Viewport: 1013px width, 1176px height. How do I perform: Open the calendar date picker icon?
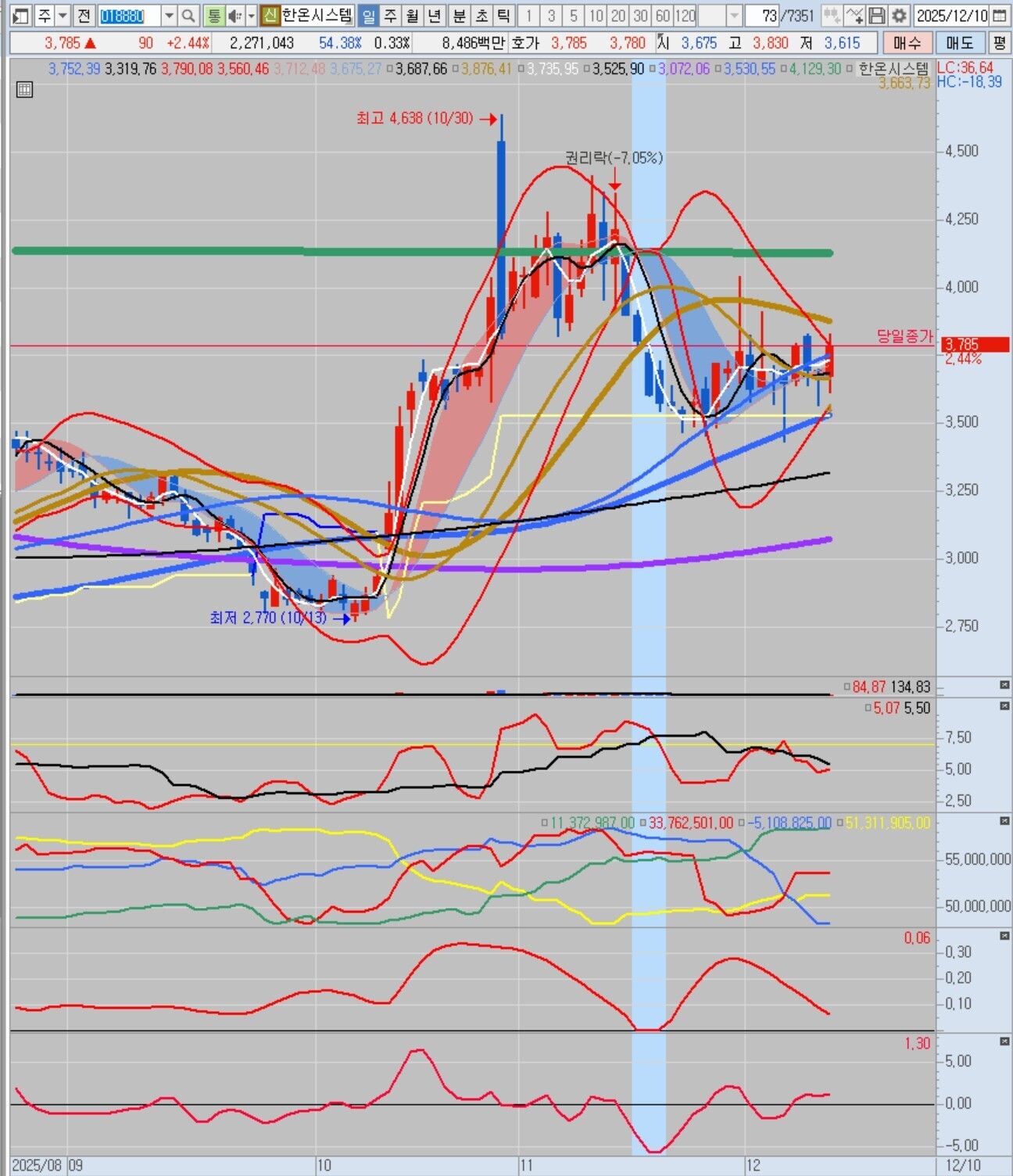click(999, 15)
